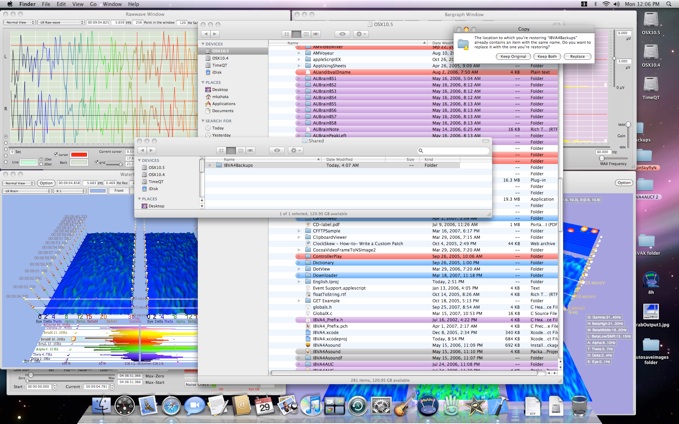Image resolution: width=679 pixels, height=424 pixels.
Task: Launch GarageBand from the Dock
Action: [404, 405]
